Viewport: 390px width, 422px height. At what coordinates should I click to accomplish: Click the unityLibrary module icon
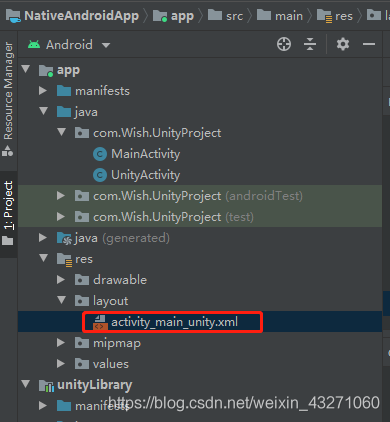46,386
